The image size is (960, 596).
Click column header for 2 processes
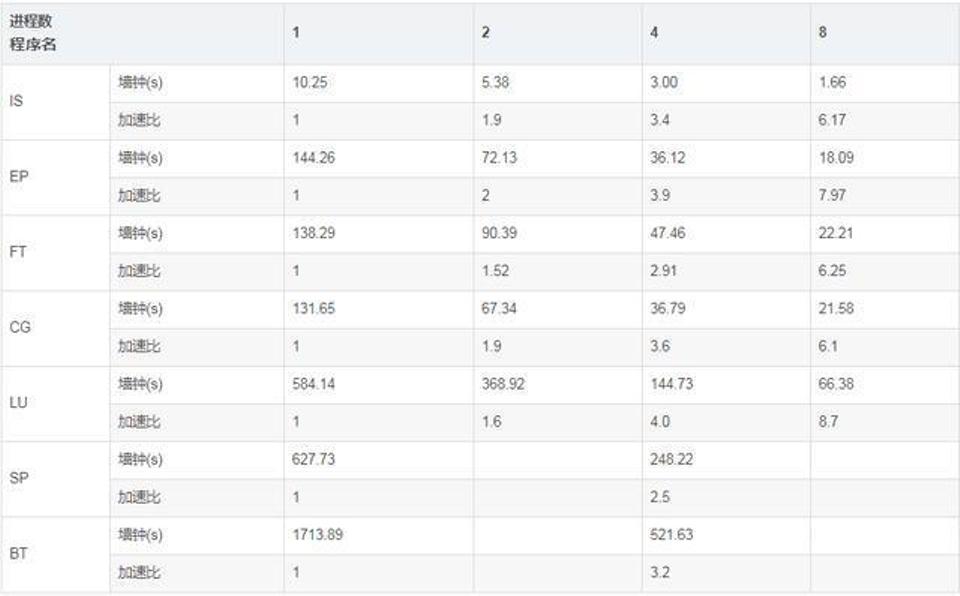(558, 33)
